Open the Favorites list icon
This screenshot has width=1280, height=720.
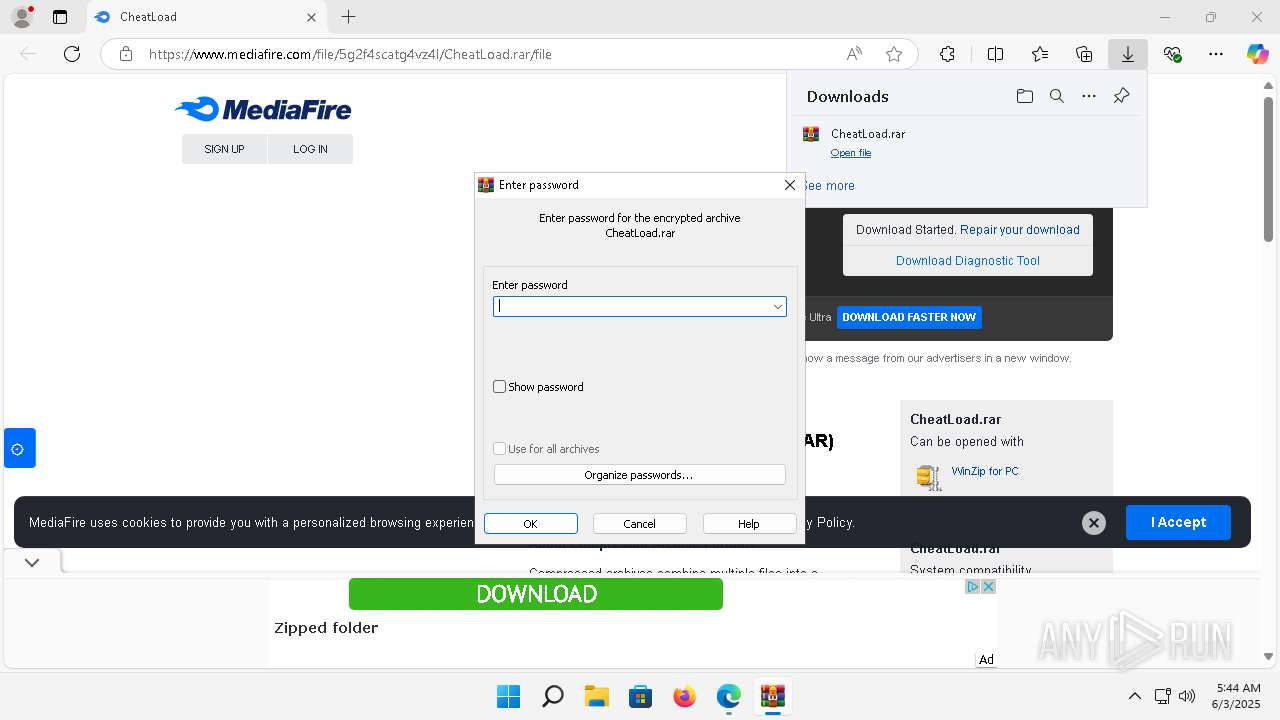tap(1040, 54)
